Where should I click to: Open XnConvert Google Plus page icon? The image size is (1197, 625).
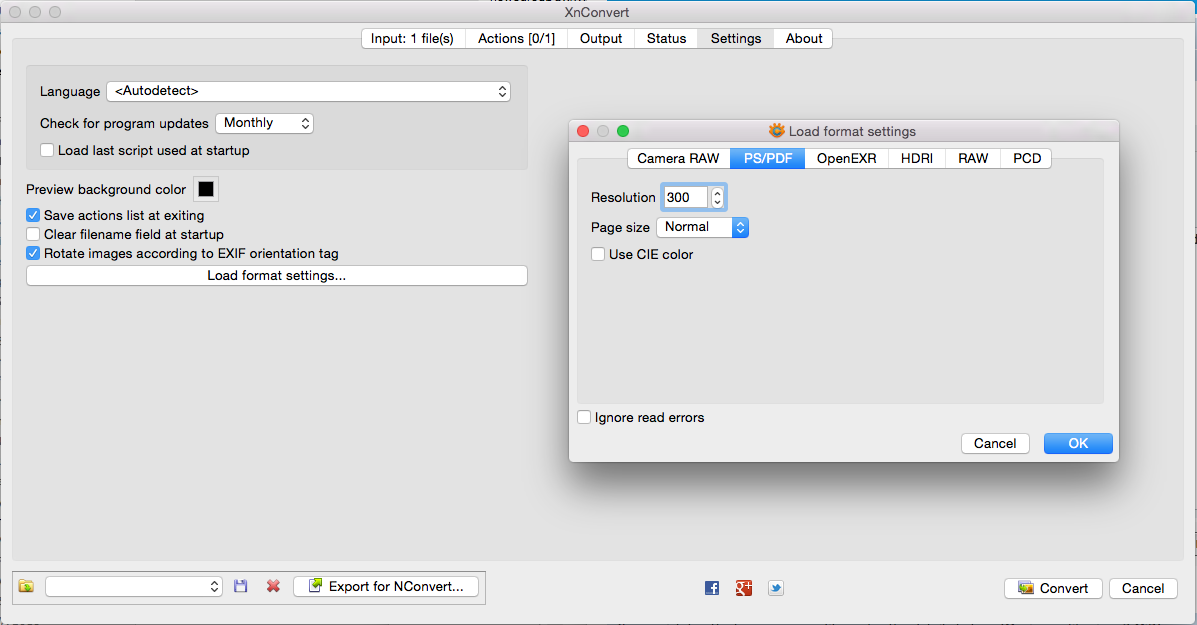[744, 588]
